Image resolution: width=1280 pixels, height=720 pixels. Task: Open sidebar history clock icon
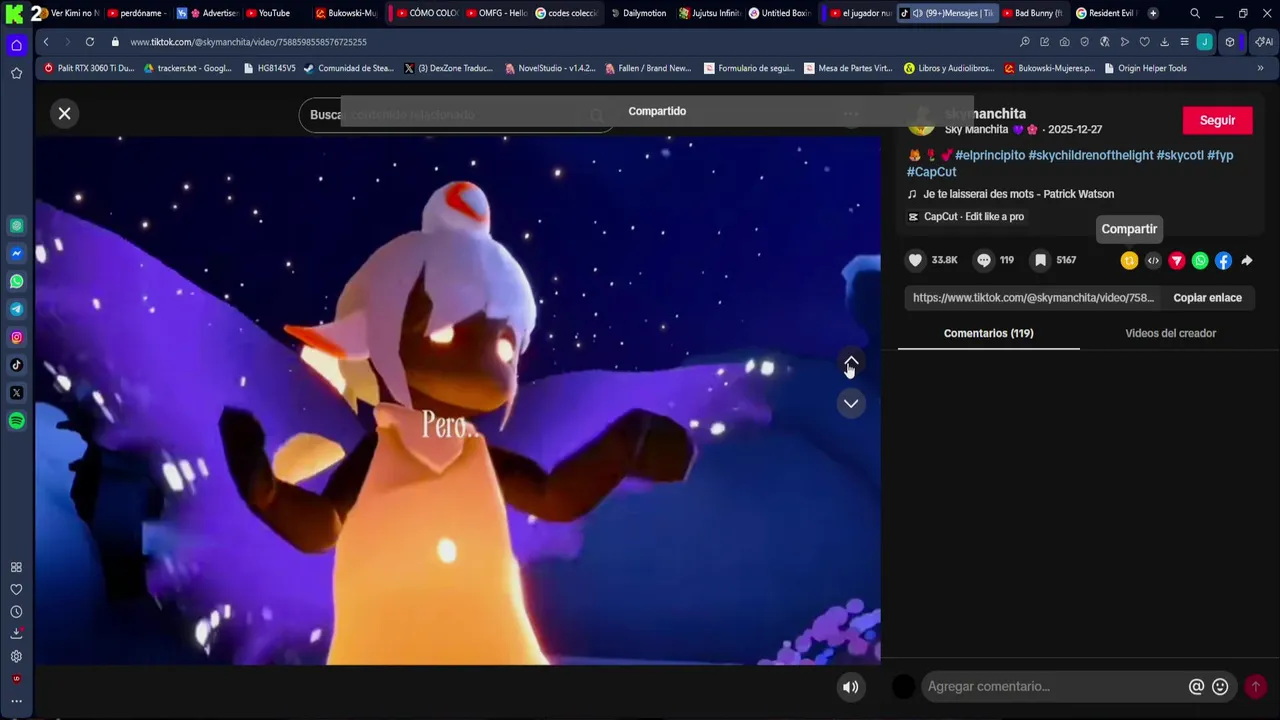[16, 612]
